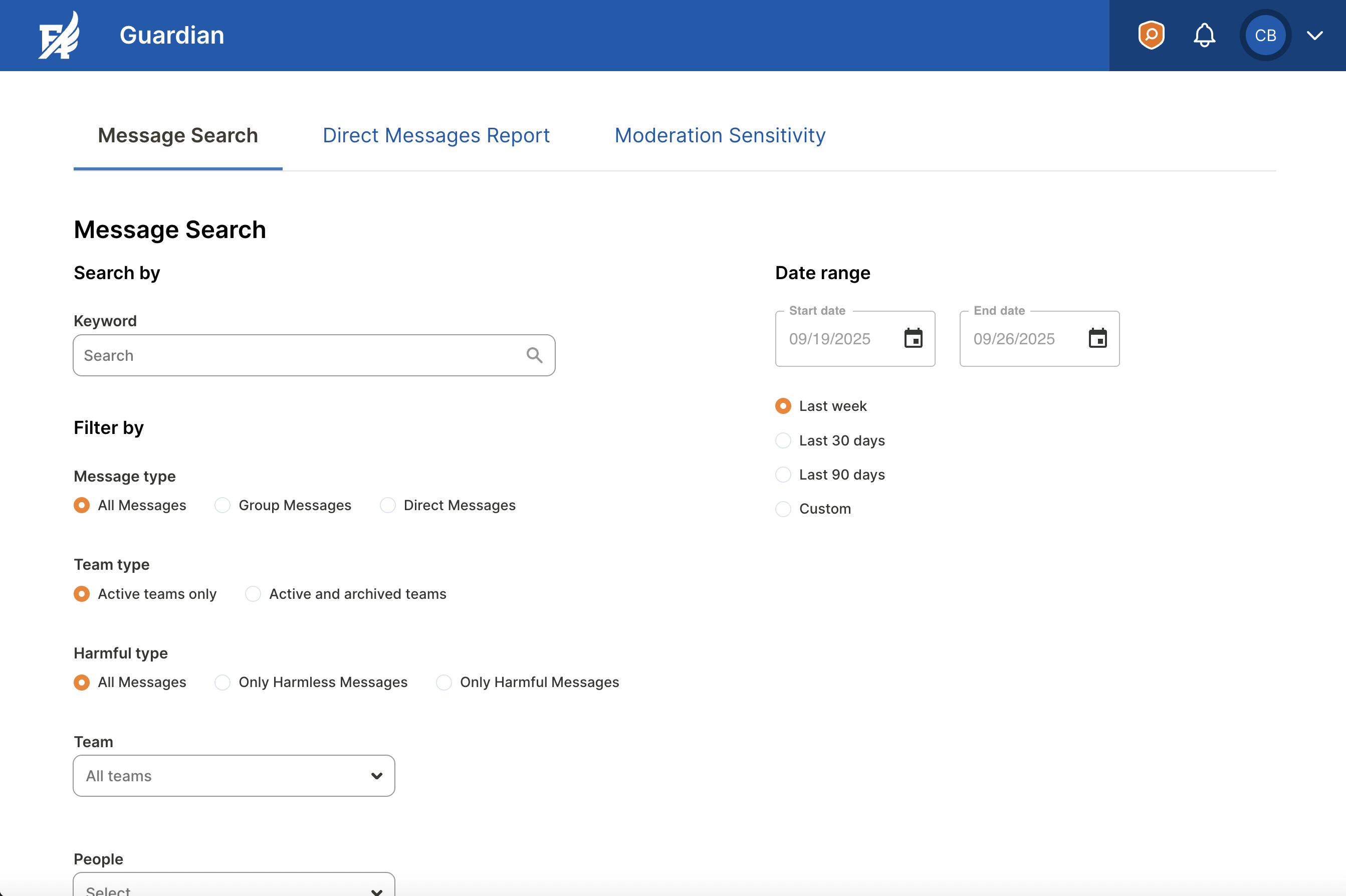Expand the account menu chevron
This screenshot has width=1346, height=896.
coord(1314,36)
